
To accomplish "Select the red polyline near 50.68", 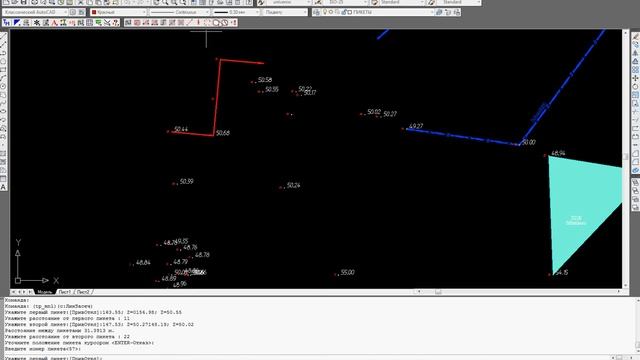I will (217, 98).
